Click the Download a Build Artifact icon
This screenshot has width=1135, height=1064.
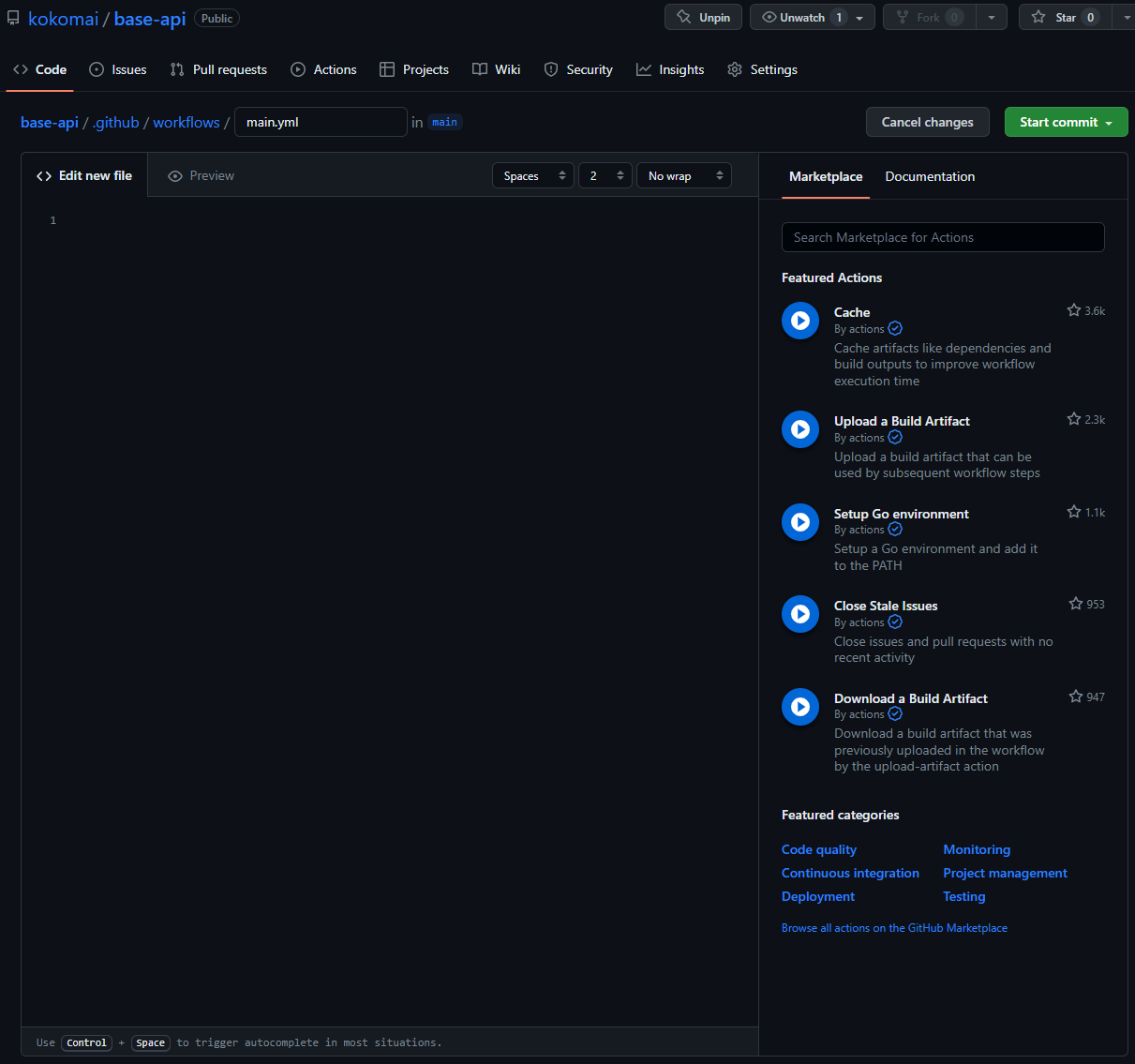click(x=800, y=707)
